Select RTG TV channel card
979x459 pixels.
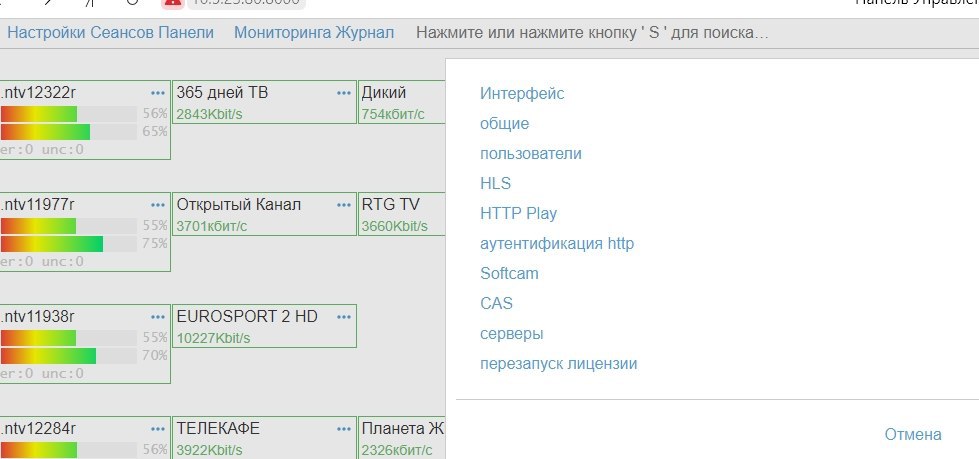pos(402,214)
